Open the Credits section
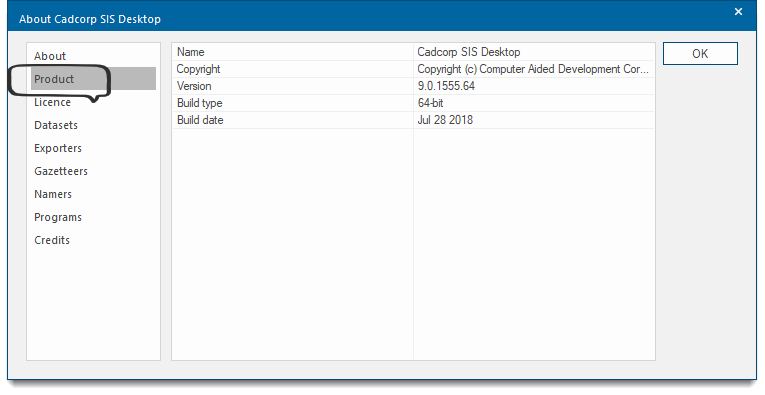765x395 pixels. pos(52,239)
